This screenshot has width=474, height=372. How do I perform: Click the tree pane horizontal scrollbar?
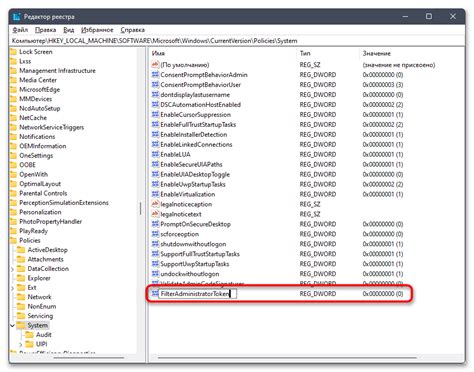click(89, 358)
